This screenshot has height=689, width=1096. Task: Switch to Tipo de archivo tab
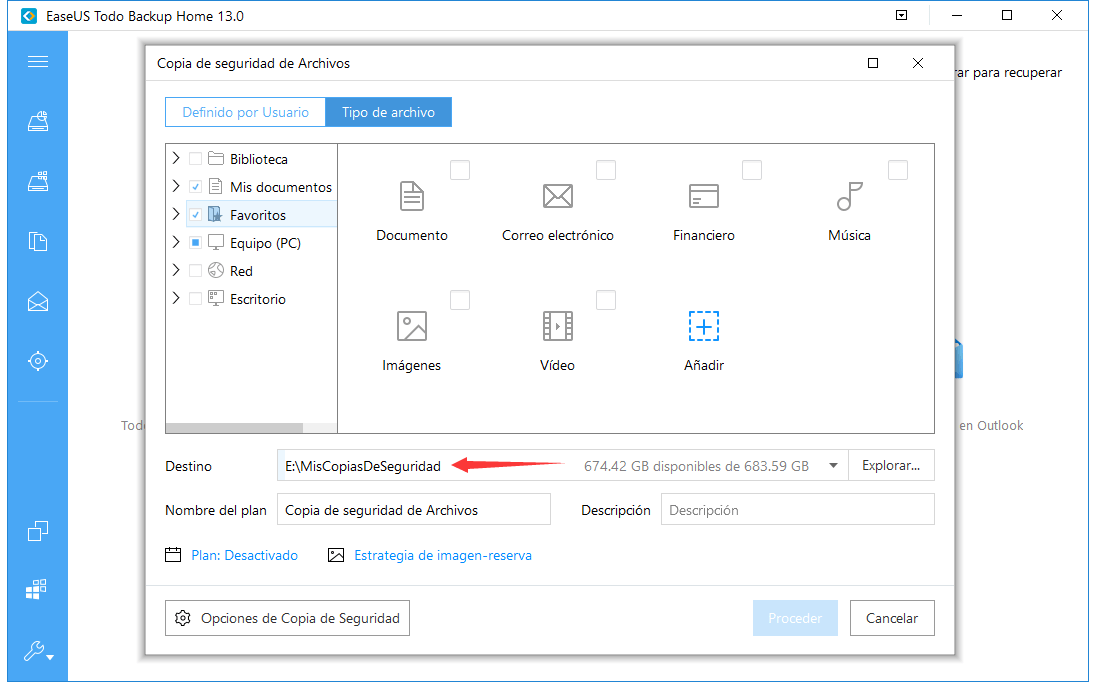pyautogui.click(x=389, y=112)
